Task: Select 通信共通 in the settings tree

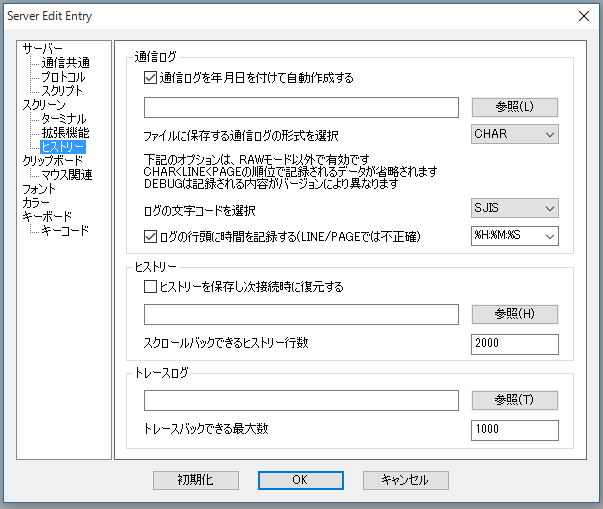Action: click(65, 62)
